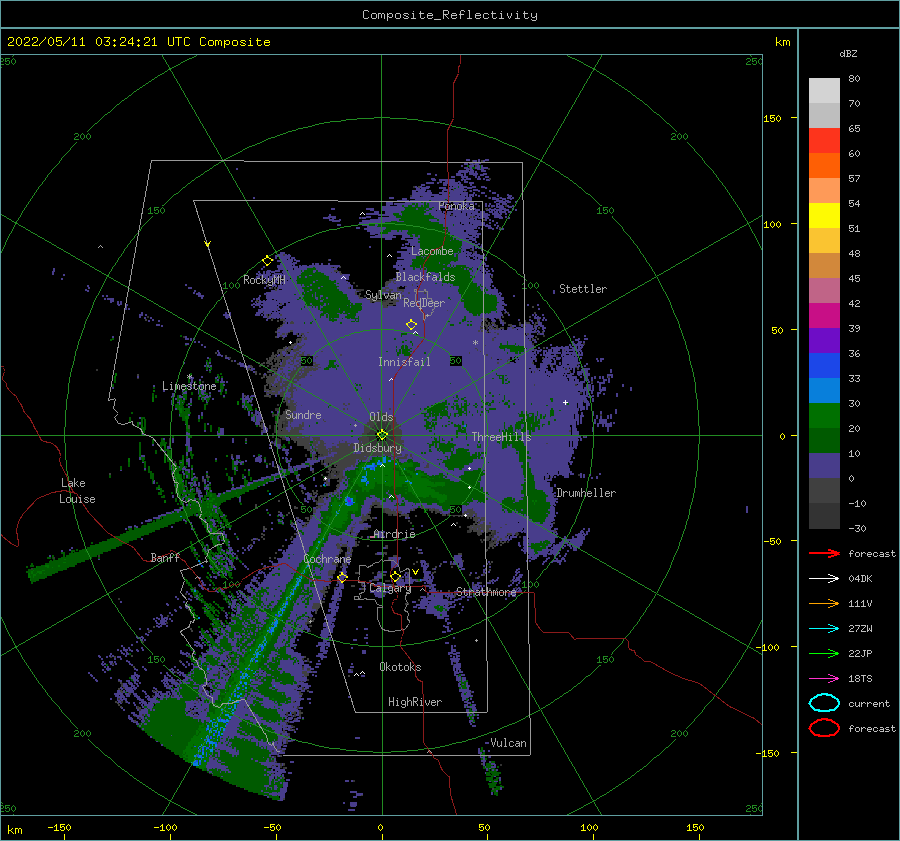Click the yellow diamond marker above Calgary
900x841 pixels.
(x=395, y=576)
